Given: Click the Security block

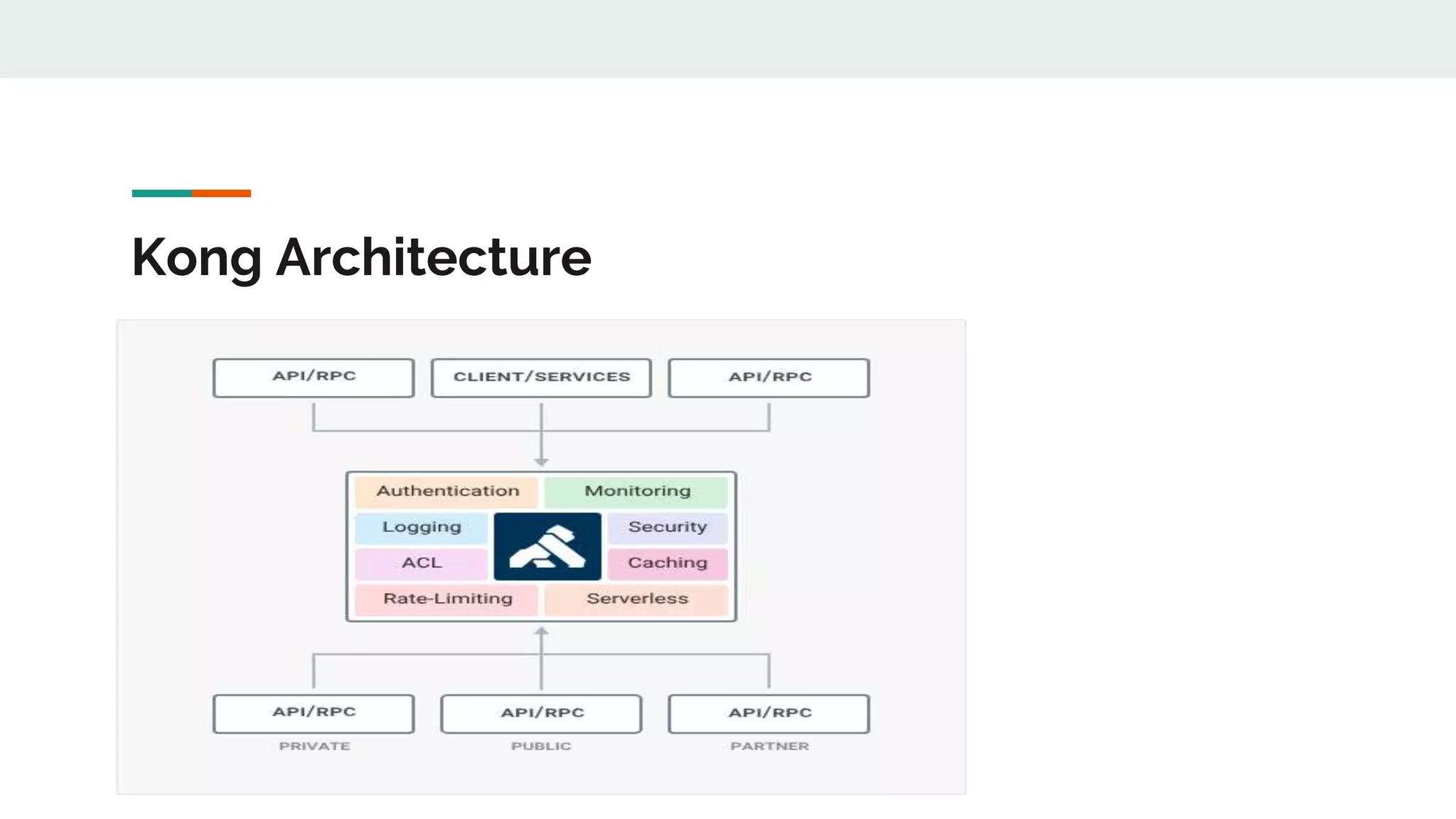Looking at the screenshot, I should (667, 528).
